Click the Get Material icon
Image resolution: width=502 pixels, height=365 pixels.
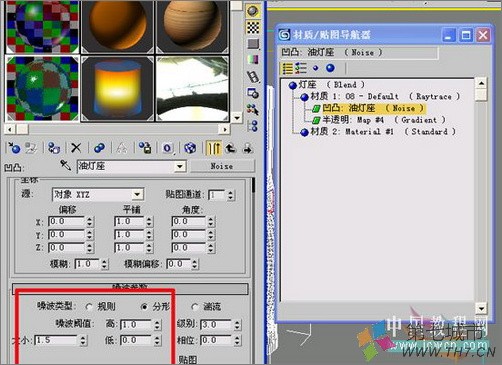(15, 148)
